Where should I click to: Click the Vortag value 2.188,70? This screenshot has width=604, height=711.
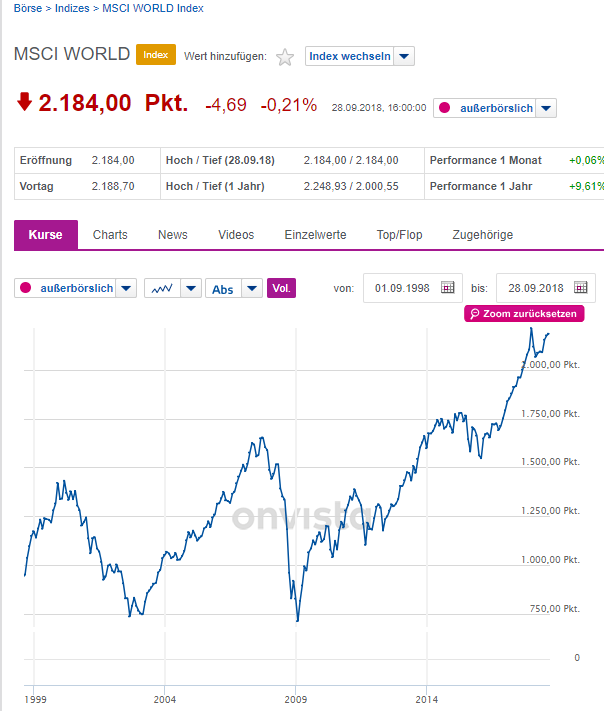click(113, 186)
